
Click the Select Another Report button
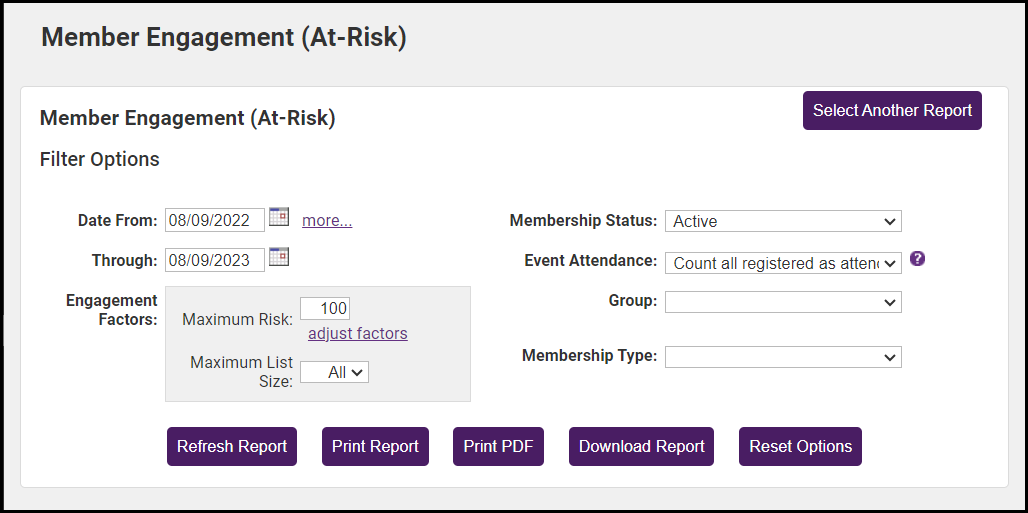coord(892,111)
